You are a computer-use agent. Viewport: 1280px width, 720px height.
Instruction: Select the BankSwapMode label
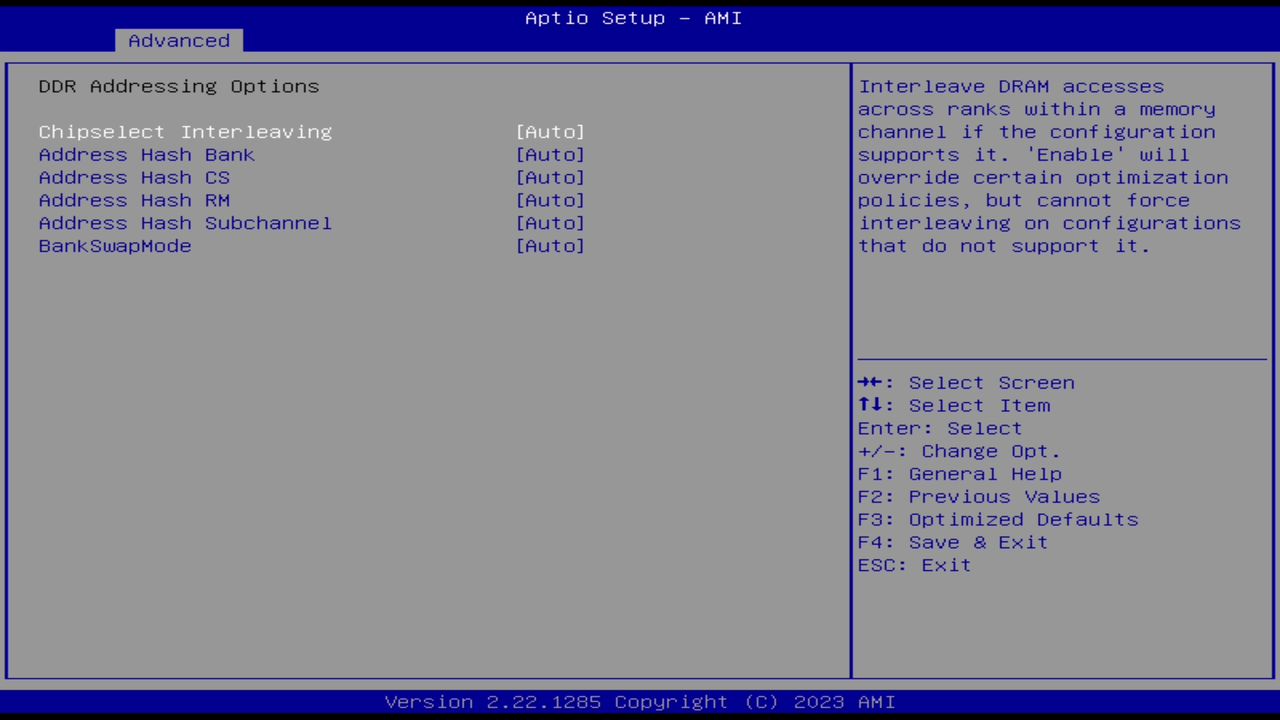pyautogui.click(x=115, y=246)
